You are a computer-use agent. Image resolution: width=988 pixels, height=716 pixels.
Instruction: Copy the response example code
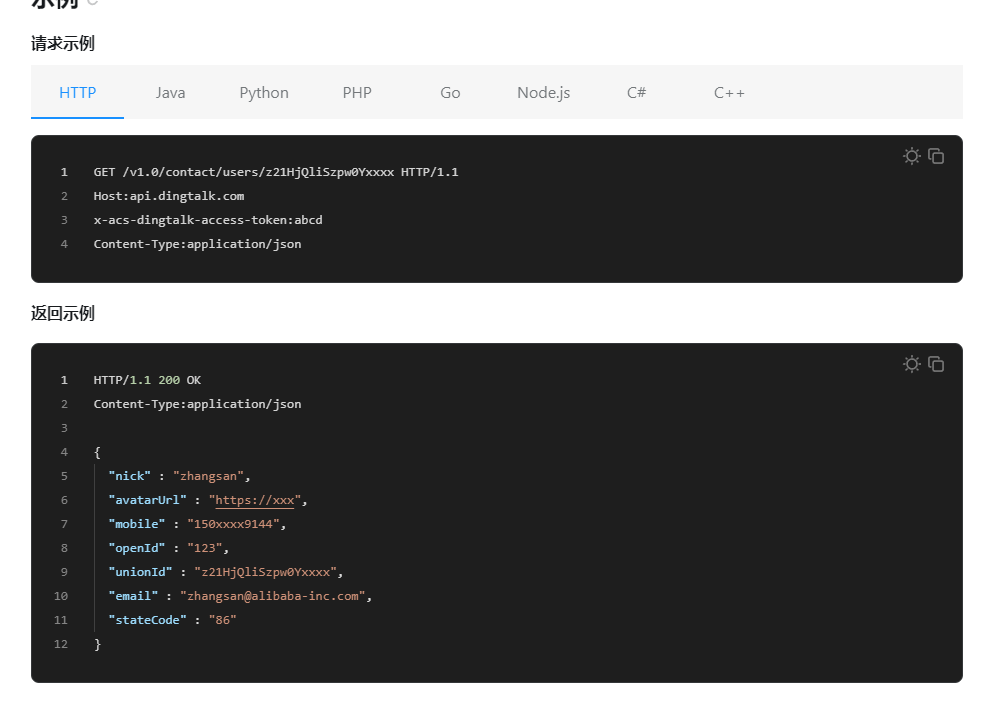pos(936,364)
